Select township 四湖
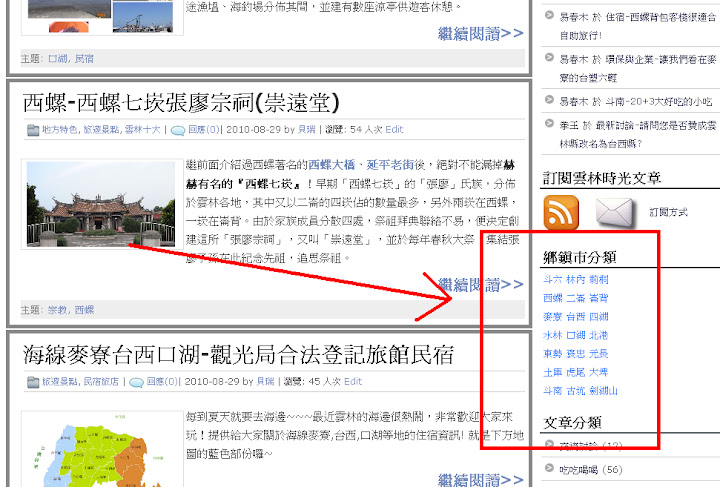This screenshot has height=487, width=720. (x=599, y=317)
